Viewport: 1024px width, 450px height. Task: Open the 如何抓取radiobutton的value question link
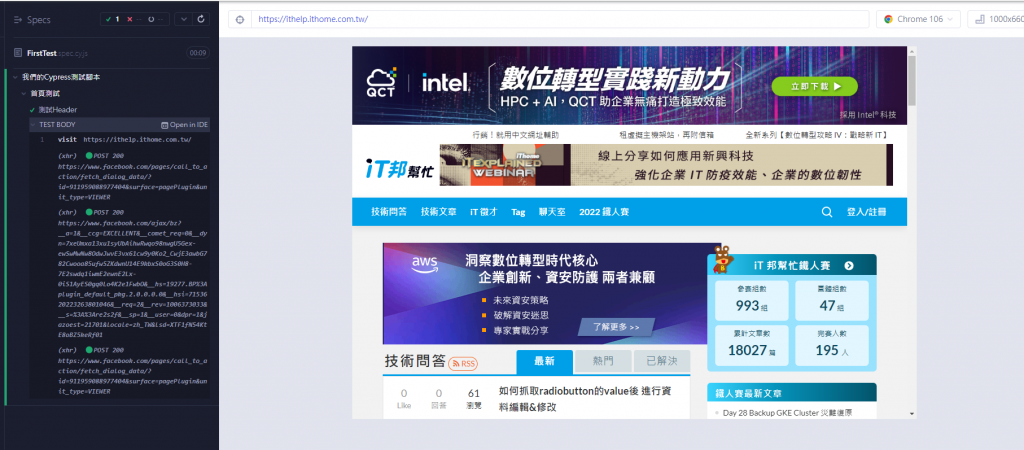(x=584, y=399)
